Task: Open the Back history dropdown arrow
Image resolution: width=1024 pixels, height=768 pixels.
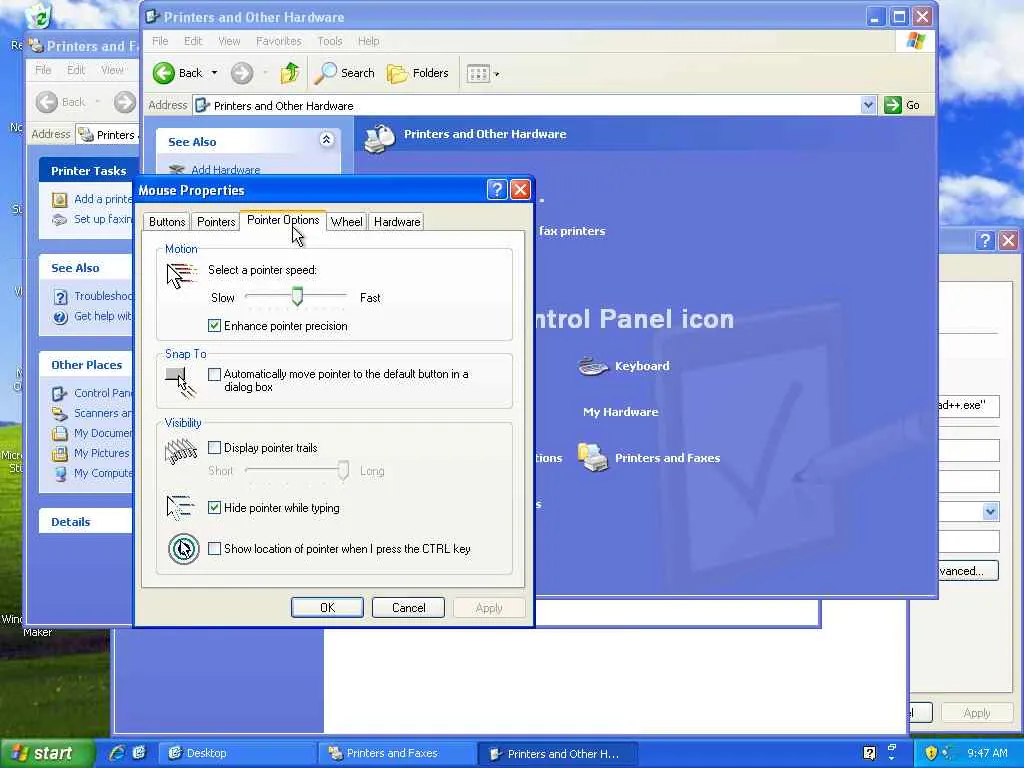Action: (x=214, y=73)
